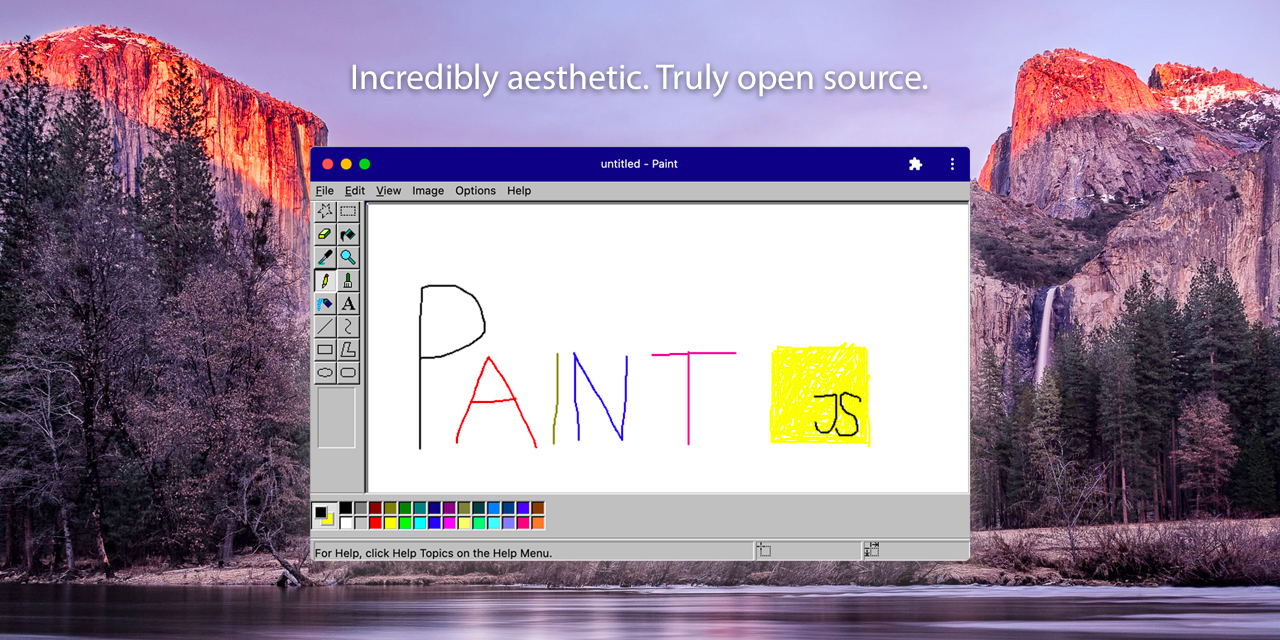
Task: Select the Eraser tool
Action: (x=325, y=233)
